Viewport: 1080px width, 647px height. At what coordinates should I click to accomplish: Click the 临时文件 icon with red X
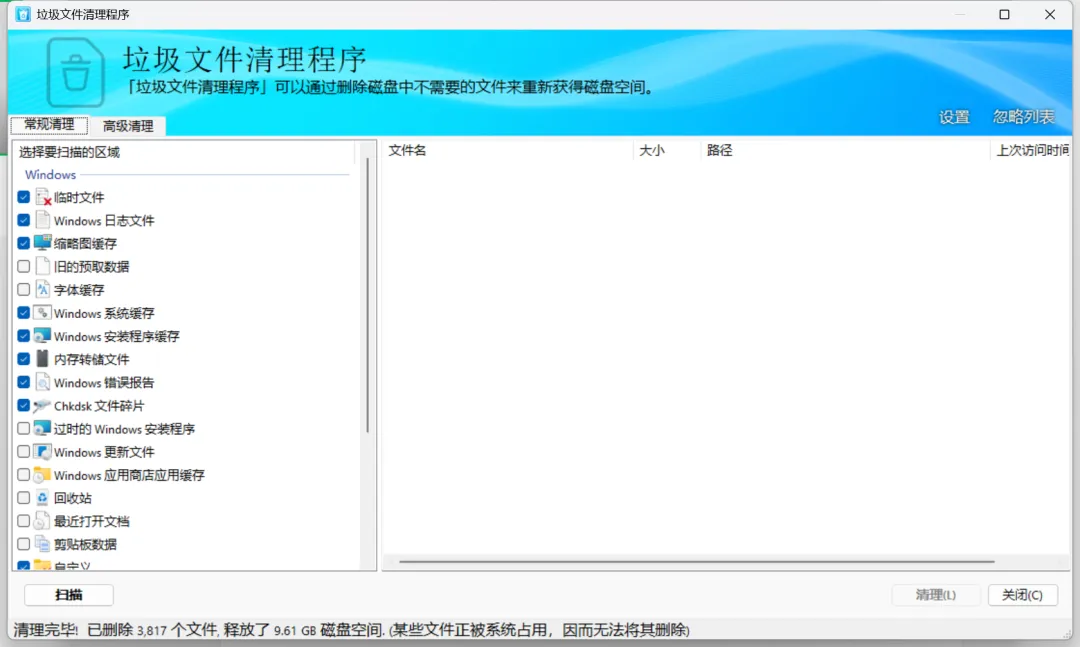43,197
